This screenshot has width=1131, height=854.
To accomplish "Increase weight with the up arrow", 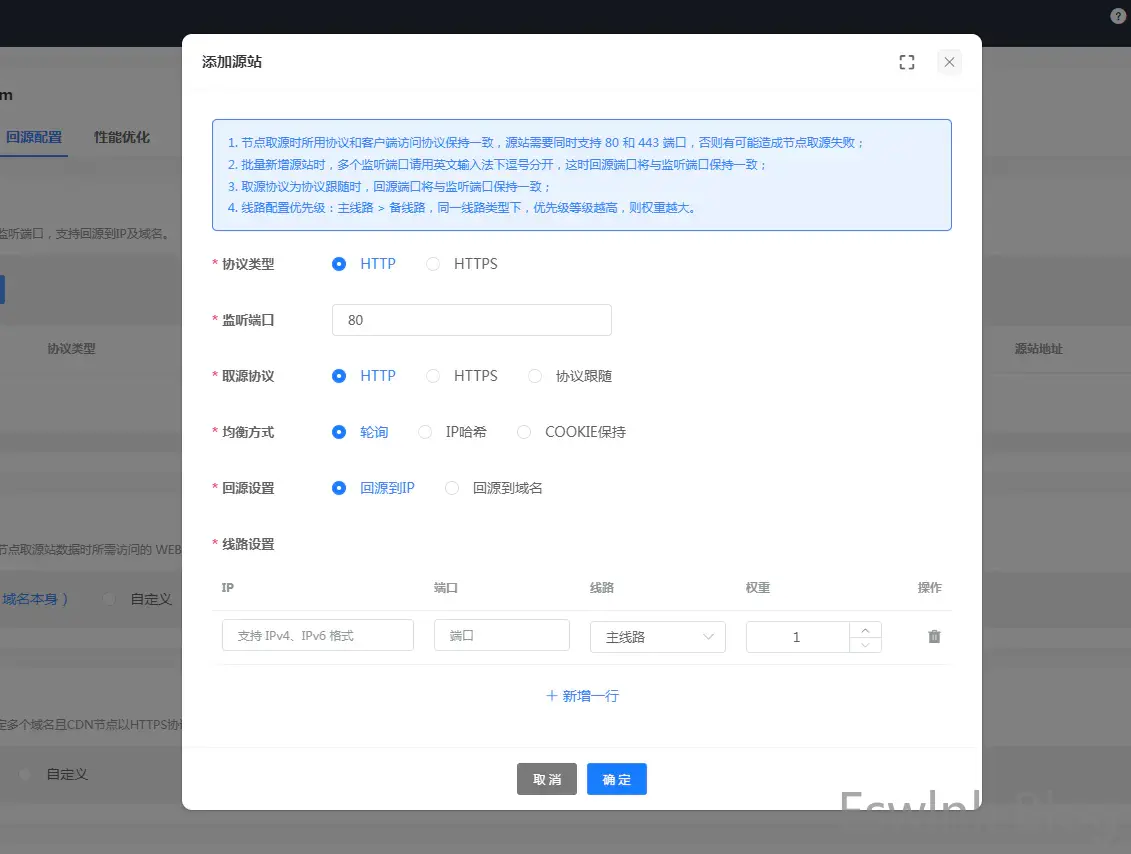I will [865, 630].
